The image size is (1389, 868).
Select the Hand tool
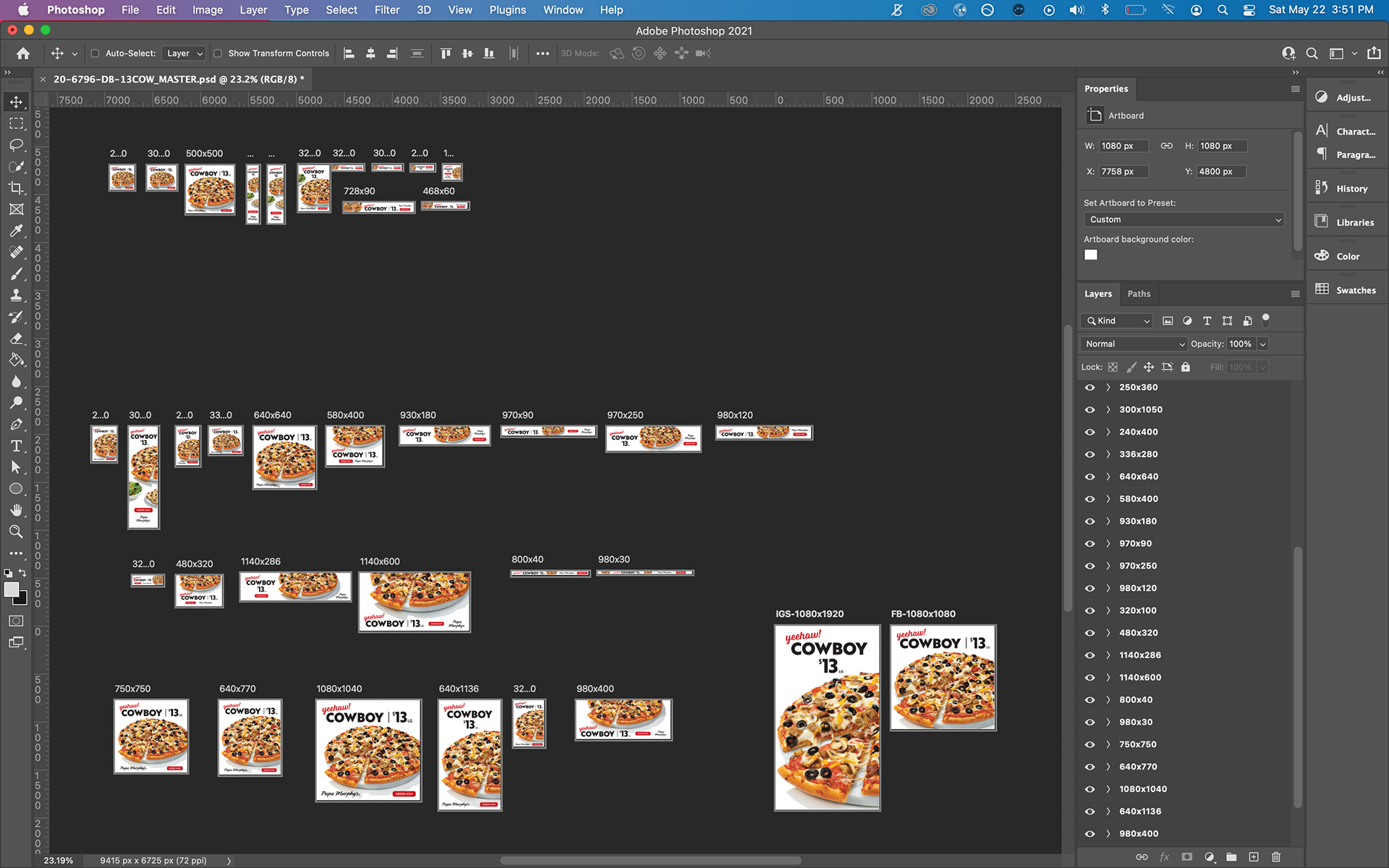(16, 510)
